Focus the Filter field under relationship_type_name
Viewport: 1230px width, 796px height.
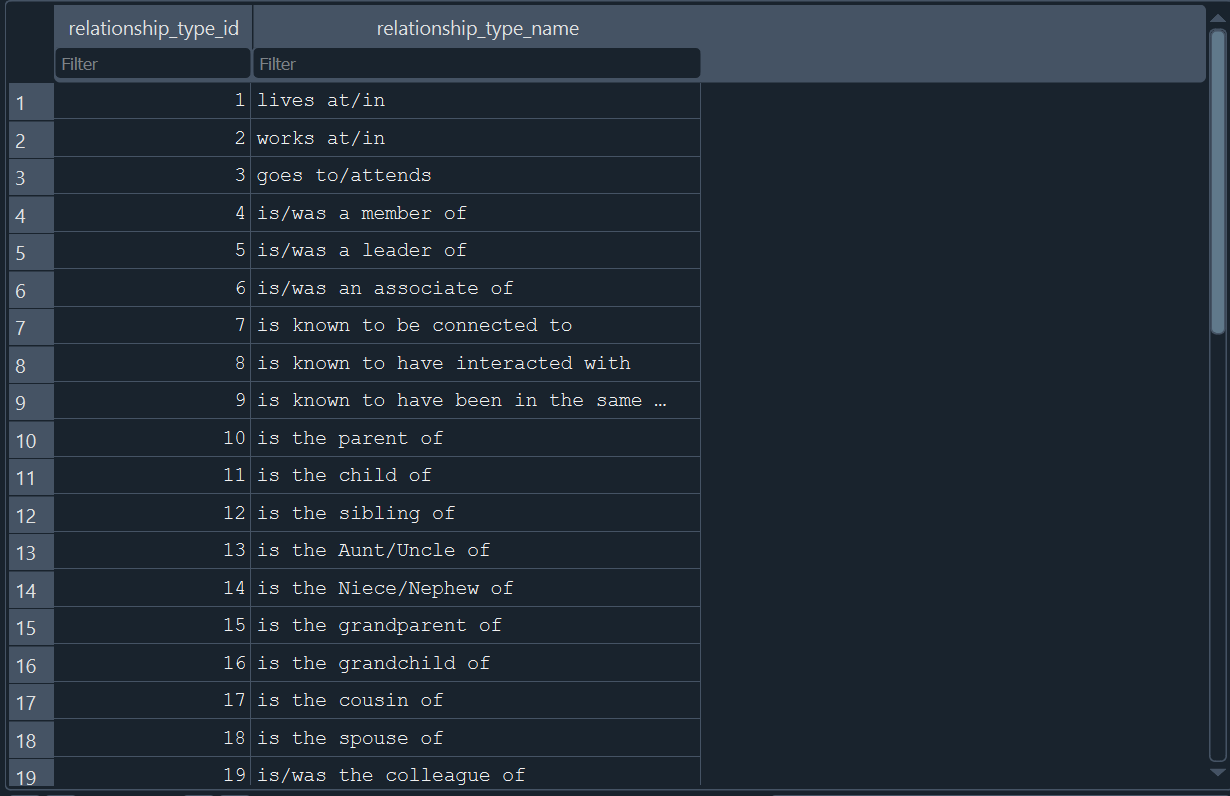click(477, 64)
